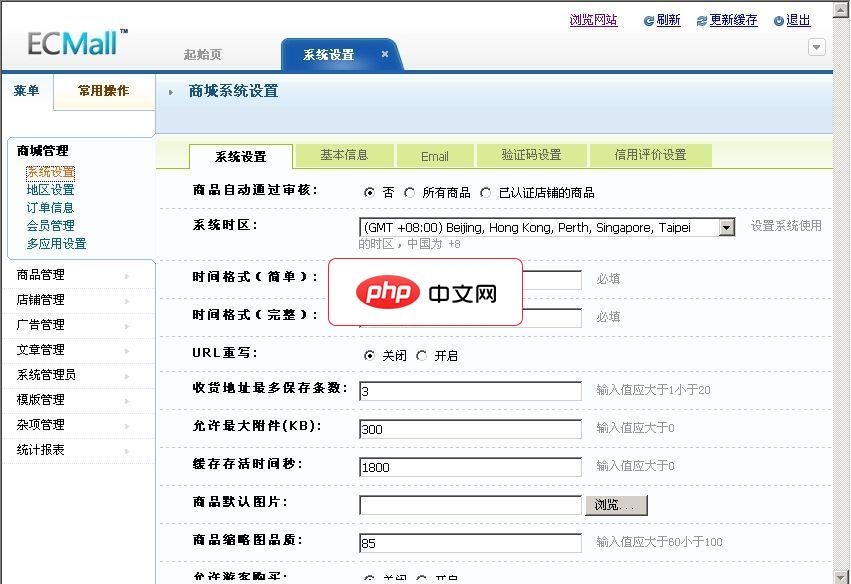Image resolution: width=851 pixels, height=584 pixels.
Task: Select the 所有商品 radio option
Action: tap(408, 192)
